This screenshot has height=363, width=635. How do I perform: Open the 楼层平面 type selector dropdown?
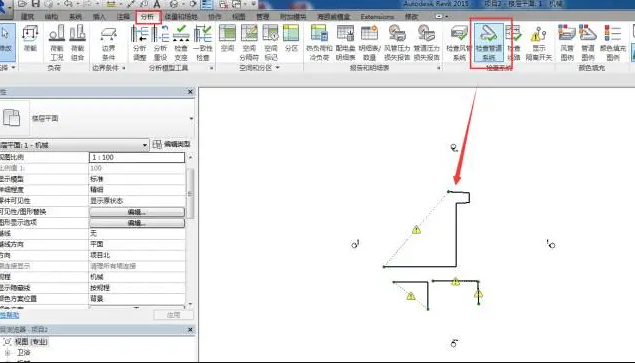click(x=191, y=118)
